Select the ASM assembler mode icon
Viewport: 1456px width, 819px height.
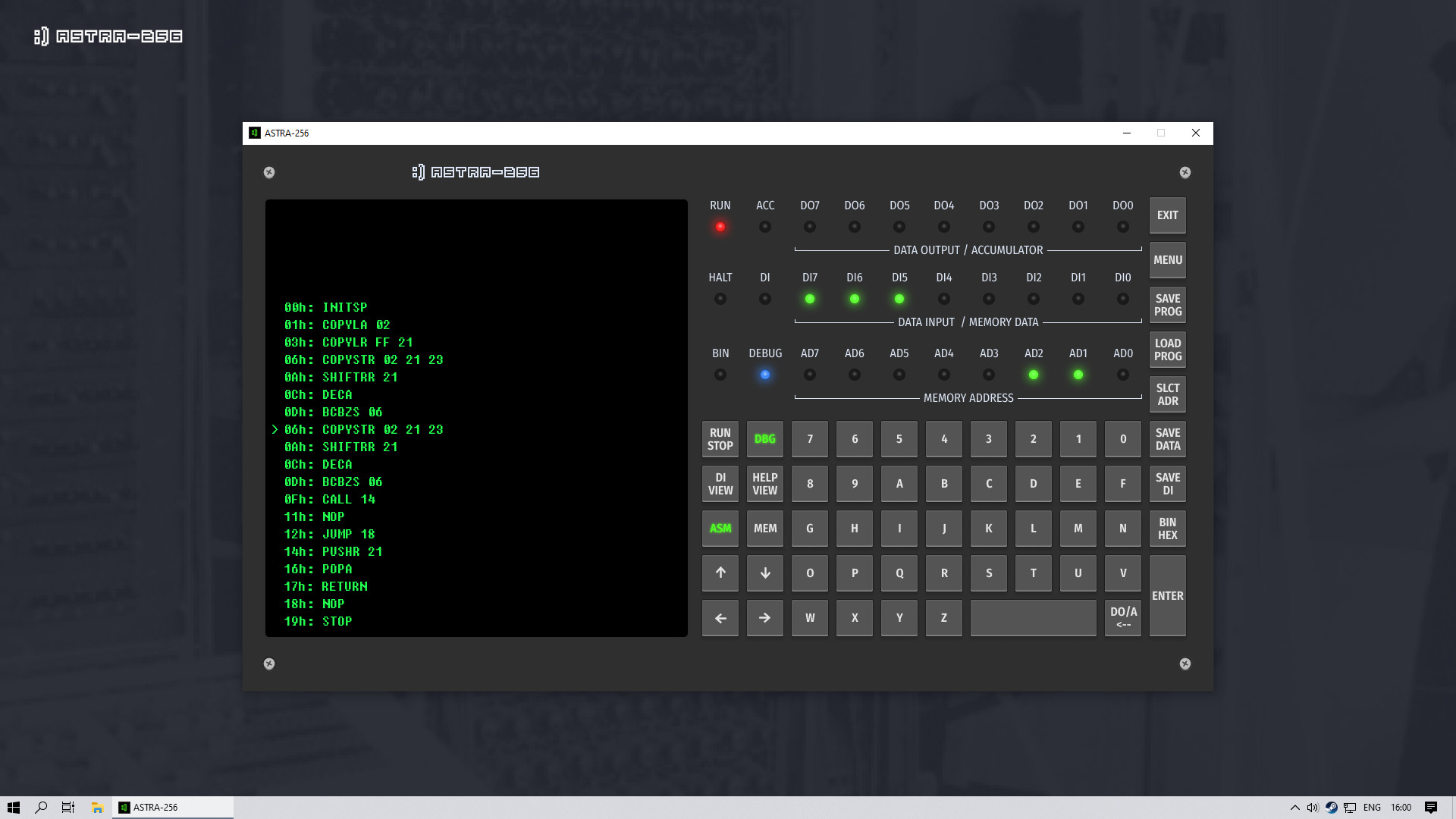(720, 529)
